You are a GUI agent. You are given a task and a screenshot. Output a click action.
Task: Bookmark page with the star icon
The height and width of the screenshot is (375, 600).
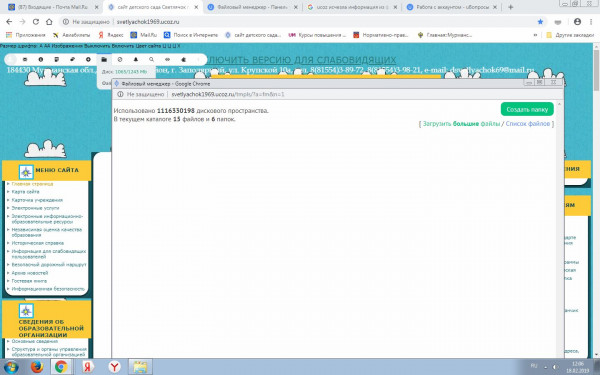click(x=540, y=22)
